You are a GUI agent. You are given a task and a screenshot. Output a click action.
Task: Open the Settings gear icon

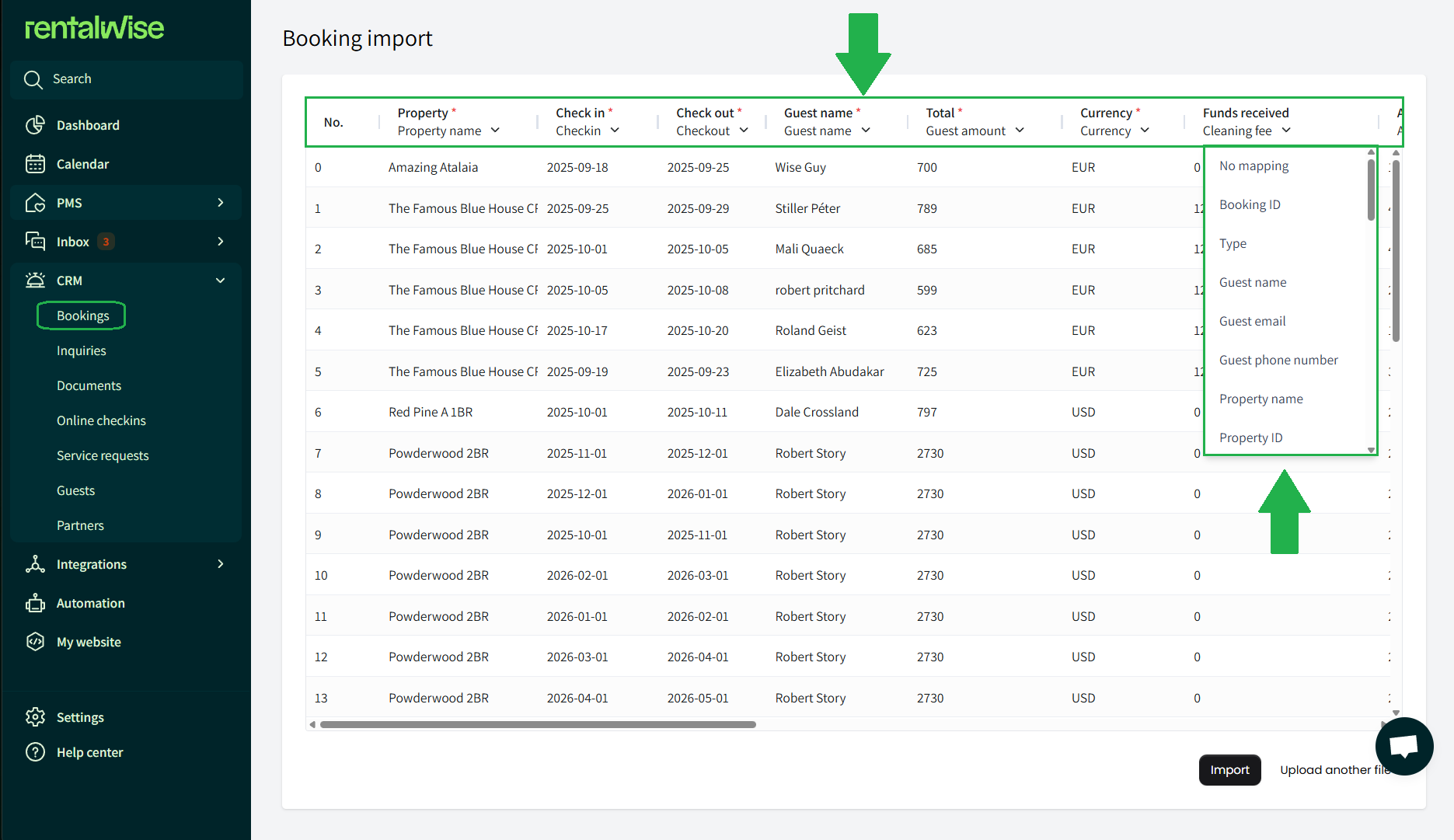pos(35,717)
